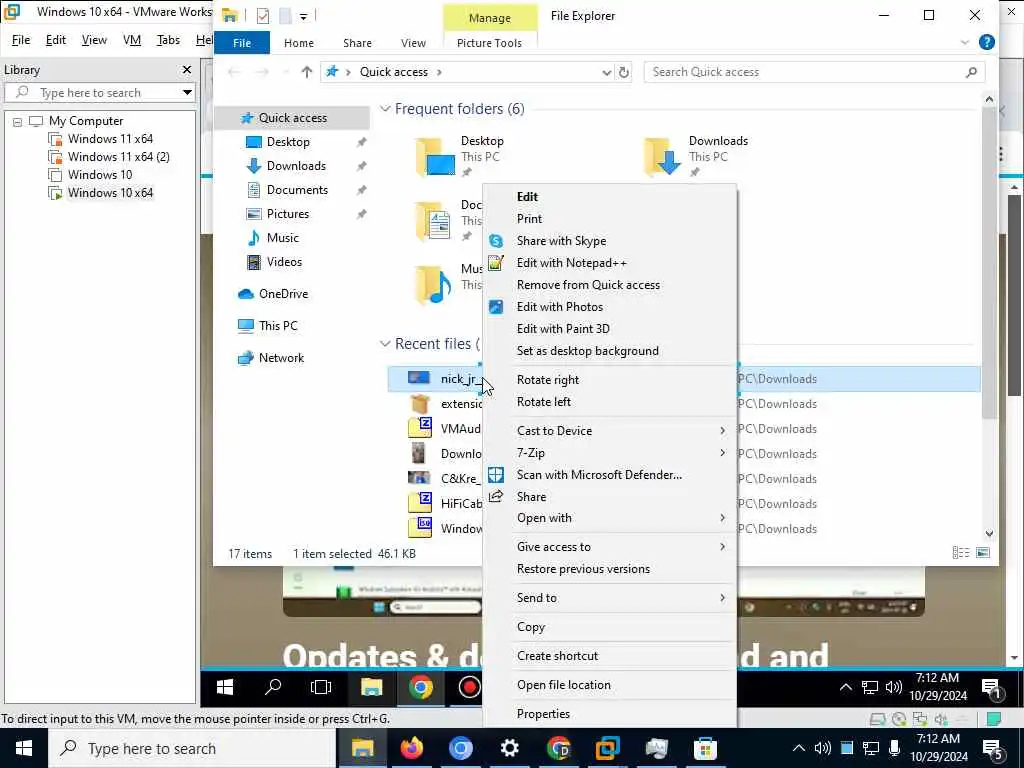
Task: Click the Share arrow icon in context menu
Action: click(496, 497)
